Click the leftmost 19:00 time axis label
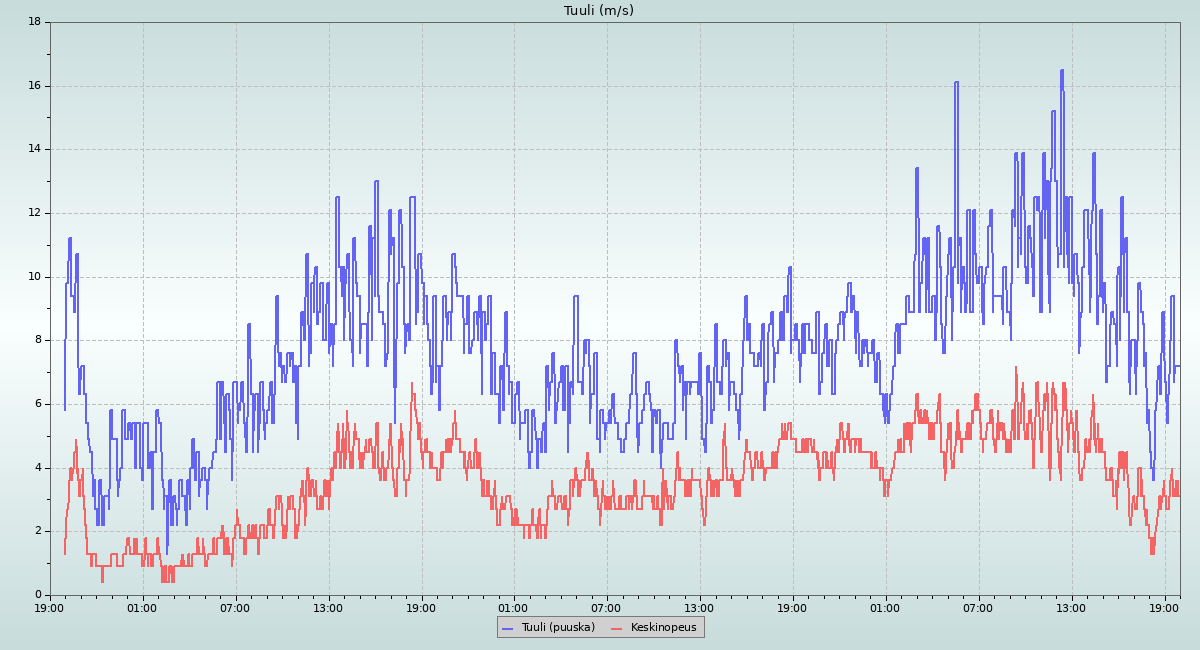1200x650 pixels. pos(50,608)
